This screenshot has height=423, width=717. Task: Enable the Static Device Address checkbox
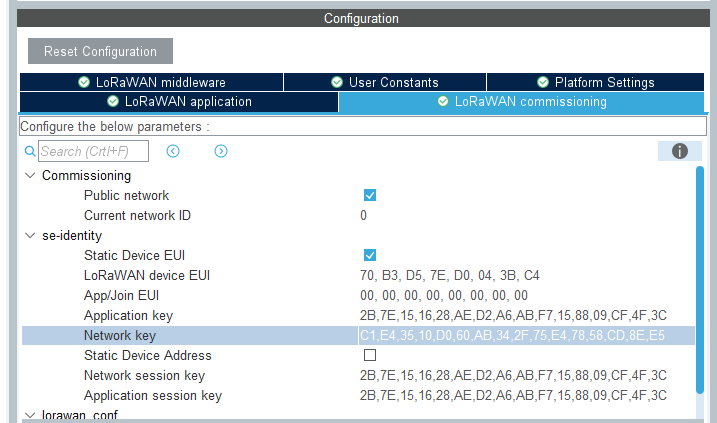coord(370,355)
